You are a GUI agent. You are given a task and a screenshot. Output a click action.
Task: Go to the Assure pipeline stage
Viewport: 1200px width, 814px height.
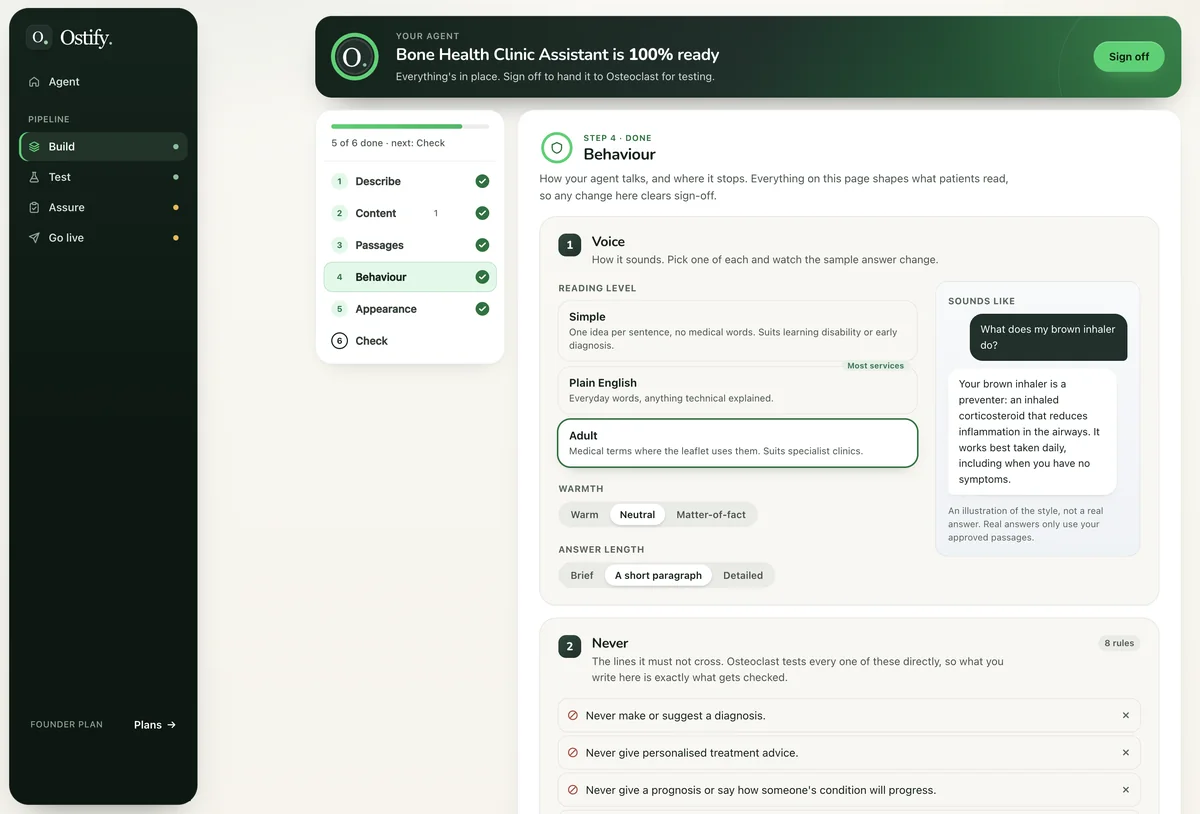[103, 207]
